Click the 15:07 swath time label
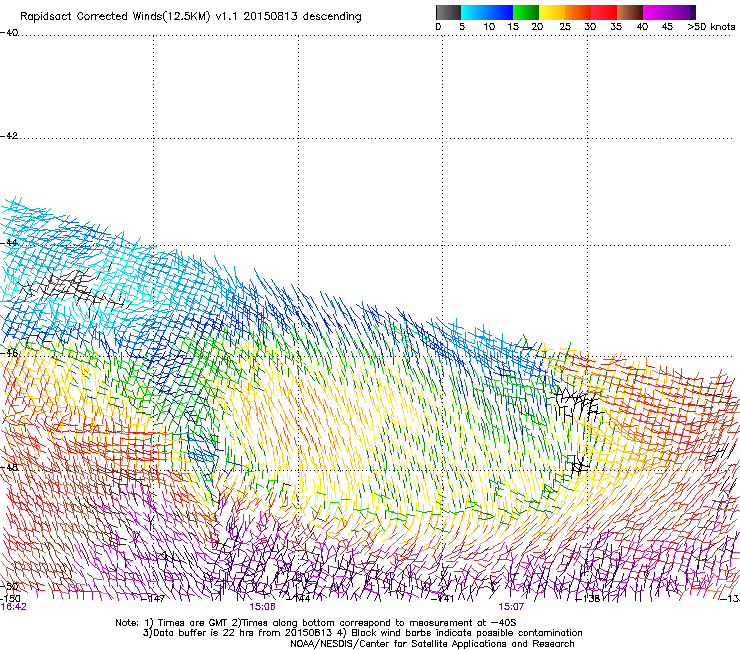Screen dimensions: 740x650 511,607
